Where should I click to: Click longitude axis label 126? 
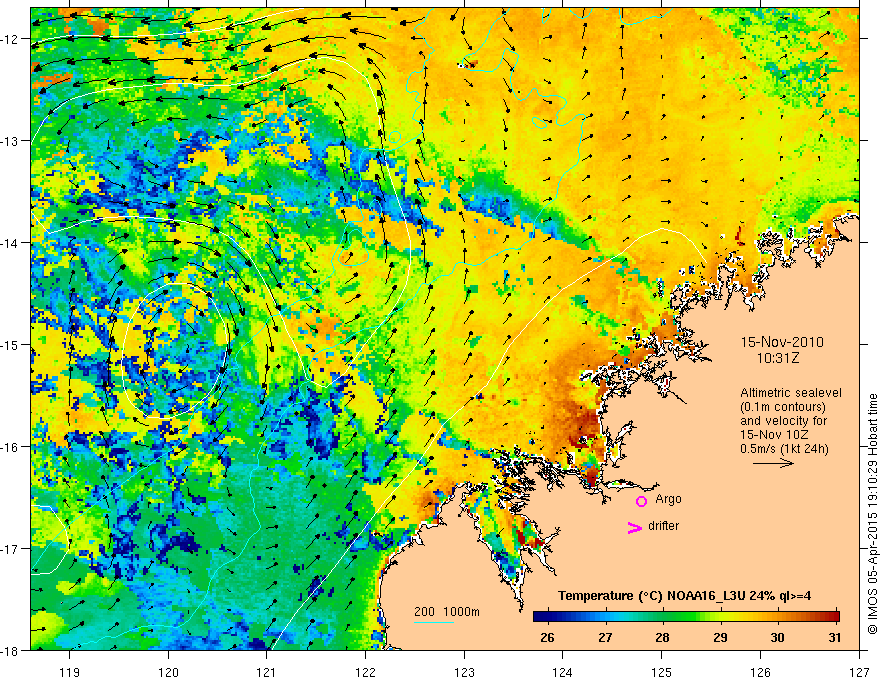click(760, 672)
